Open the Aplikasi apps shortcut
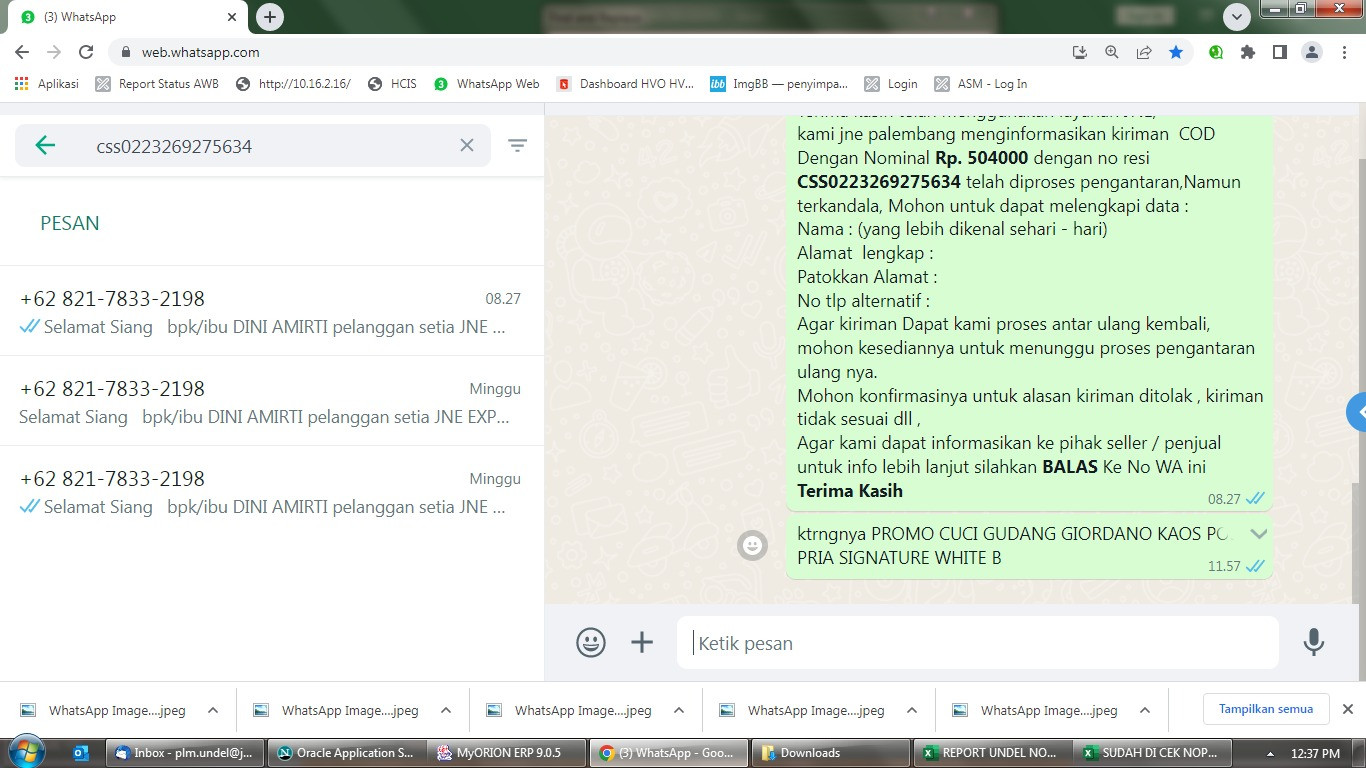The image size is (1366, 768). (x=47, y=84)
